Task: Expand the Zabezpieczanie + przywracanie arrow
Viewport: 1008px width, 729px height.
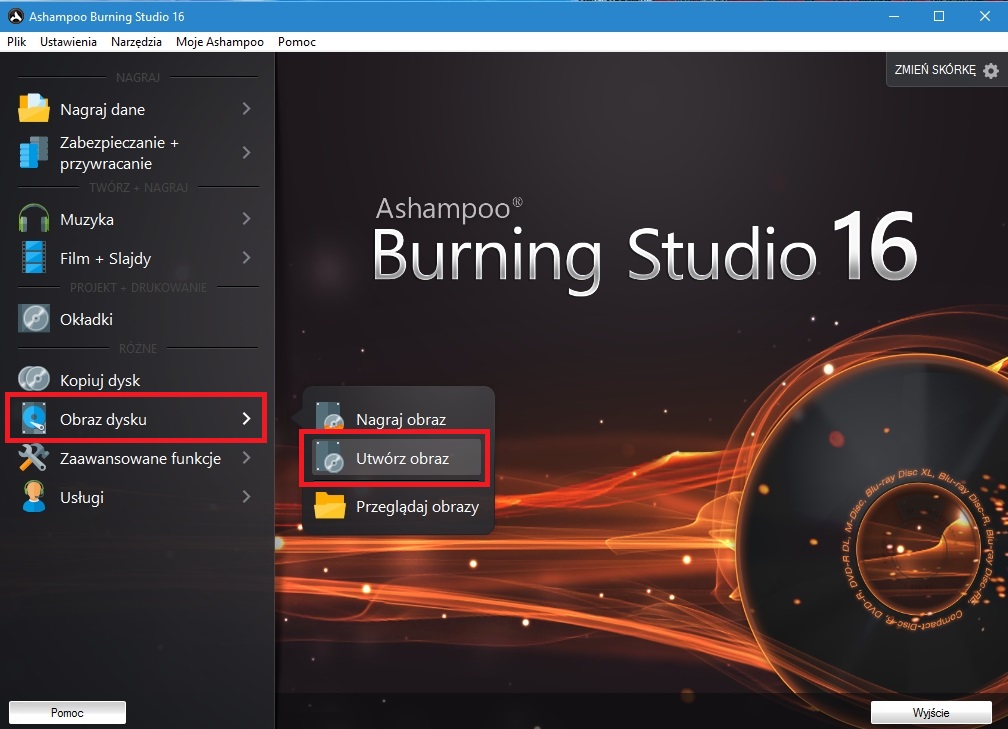Action: click(246, 152)
